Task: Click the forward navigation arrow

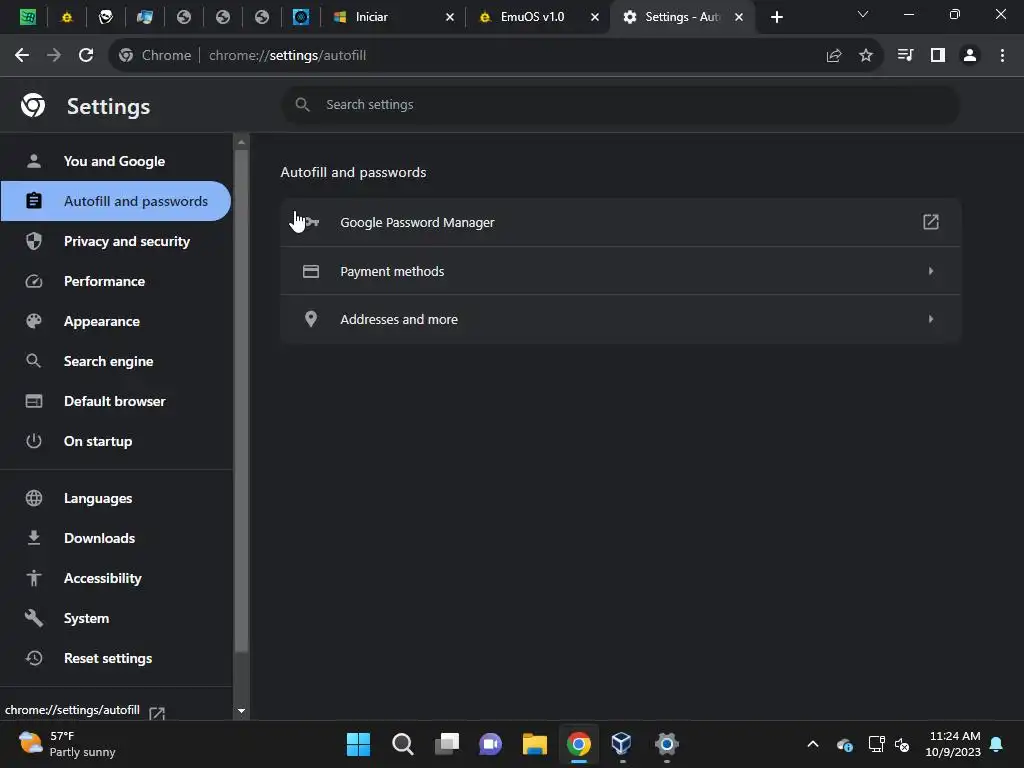Action: [54, 56]
